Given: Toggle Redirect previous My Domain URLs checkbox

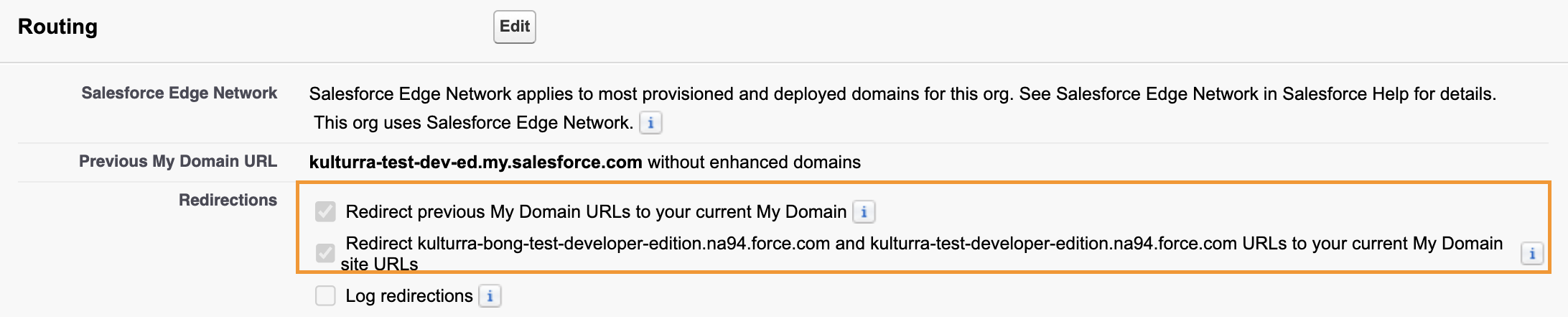Looking at the screenshot, I should tap(325, 211).
